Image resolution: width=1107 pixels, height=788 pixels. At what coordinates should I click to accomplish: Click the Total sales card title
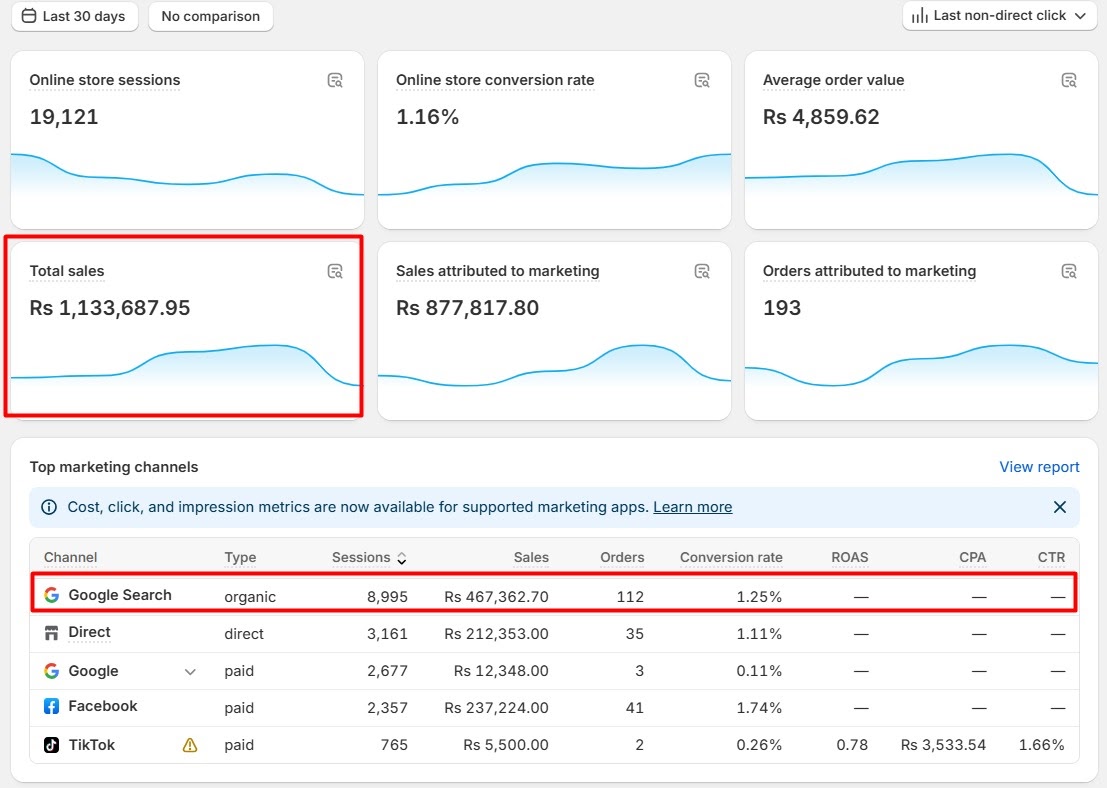point(67,271)
